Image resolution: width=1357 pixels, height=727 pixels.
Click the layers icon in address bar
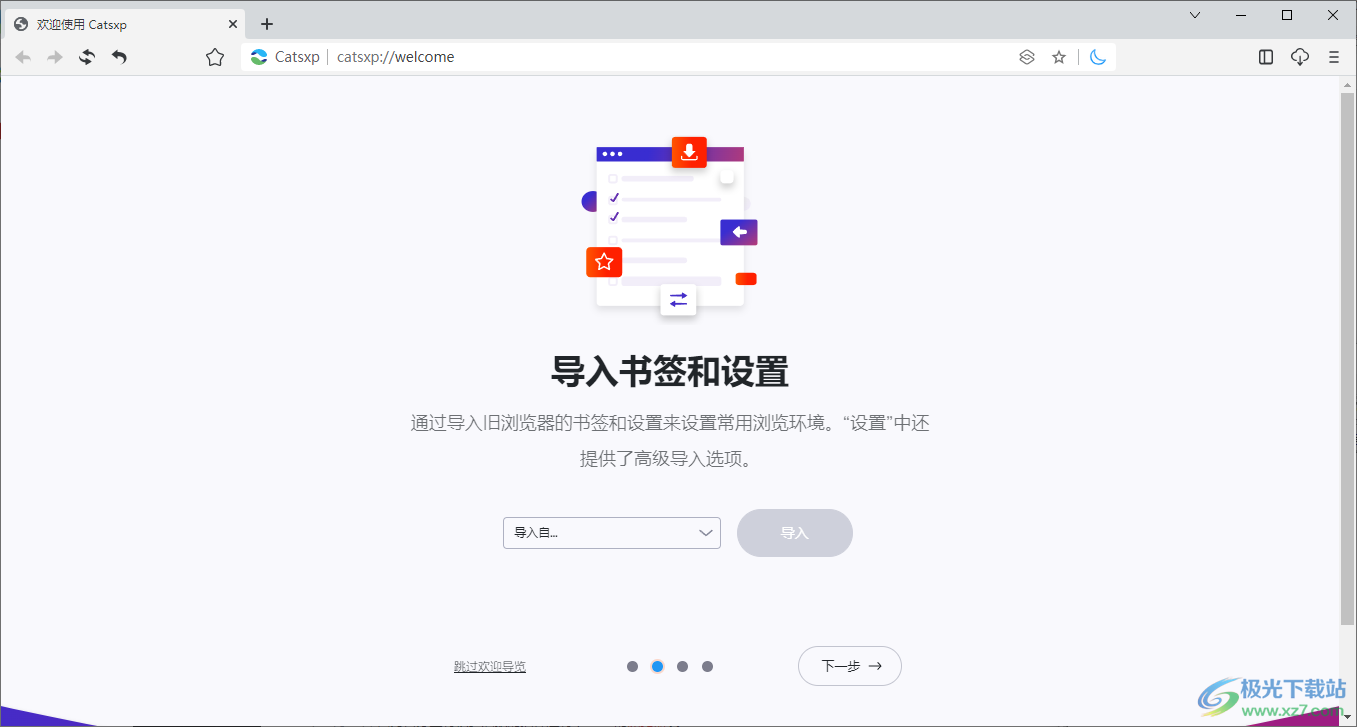coord(1026,58)
